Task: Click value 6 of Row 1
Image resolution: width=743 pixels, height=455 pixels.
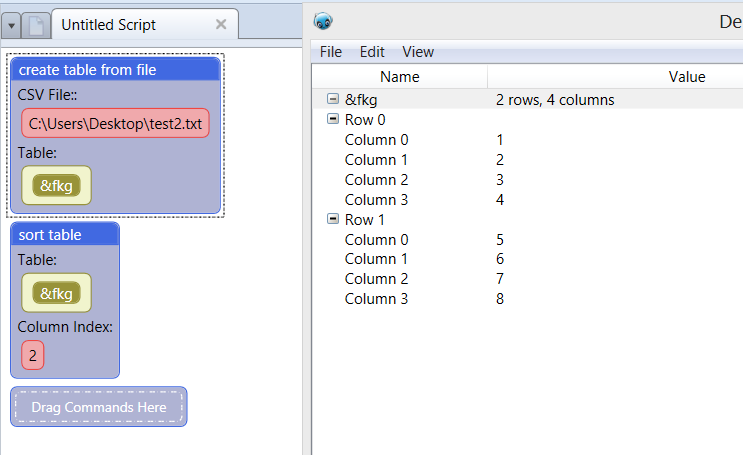Action: coord(499,259)
